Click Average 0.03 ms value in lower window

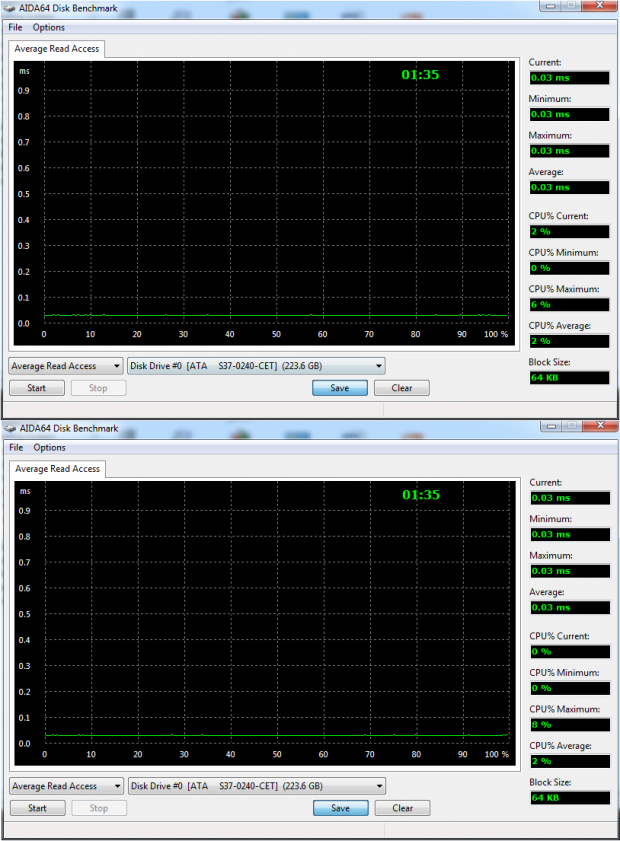[x=570, y=607]
